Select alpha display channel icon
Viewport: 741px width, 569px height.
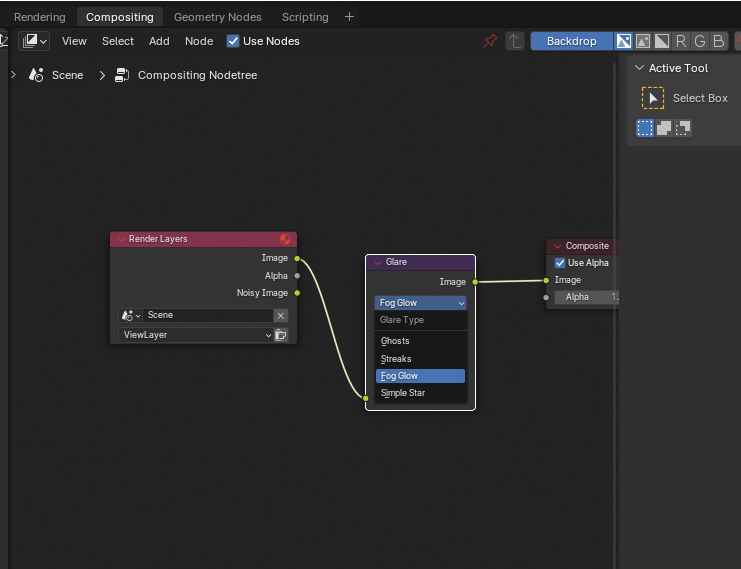(662, 41)
